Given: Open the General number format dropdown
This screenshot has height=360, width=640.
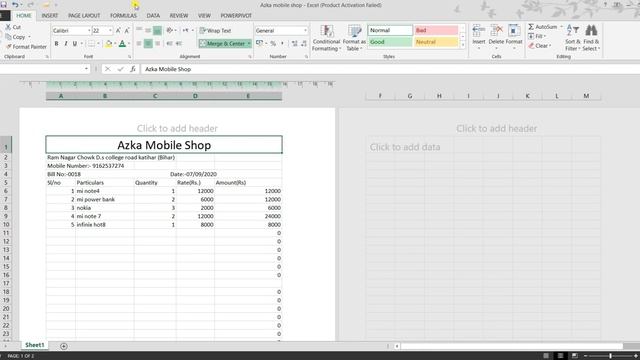Looking at the screenshot, I should 305,31.
